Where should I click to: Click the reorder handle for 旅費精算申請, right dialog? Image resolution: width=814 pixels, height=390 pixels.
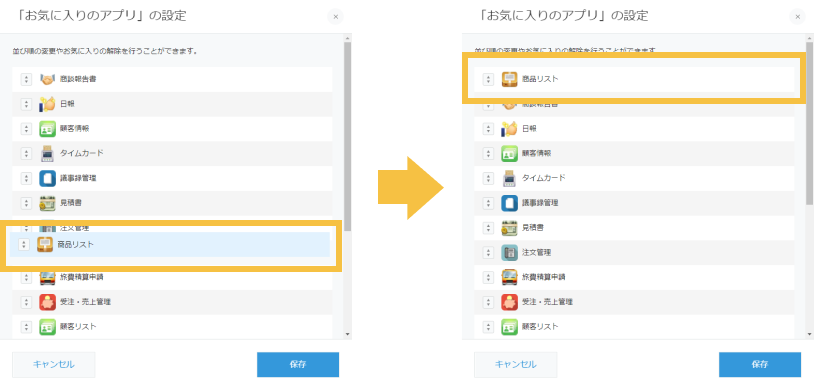point(488,277)
